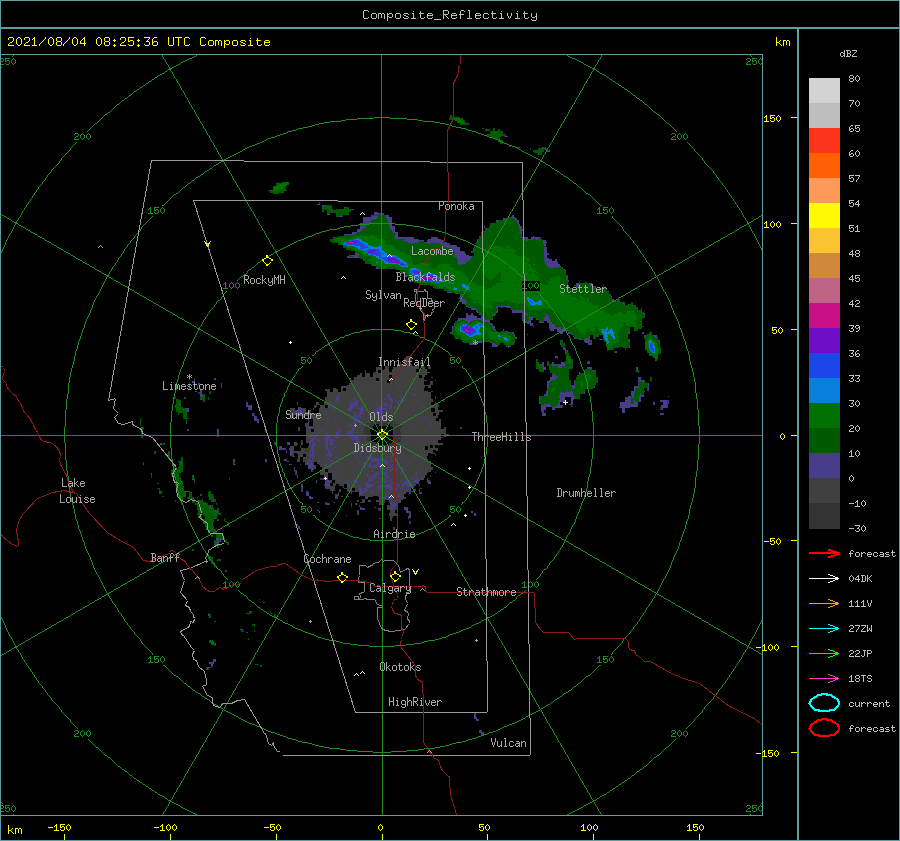Click the Banff town label
The height and width of the screenshot is (841, 900).
tap(165, 557)
